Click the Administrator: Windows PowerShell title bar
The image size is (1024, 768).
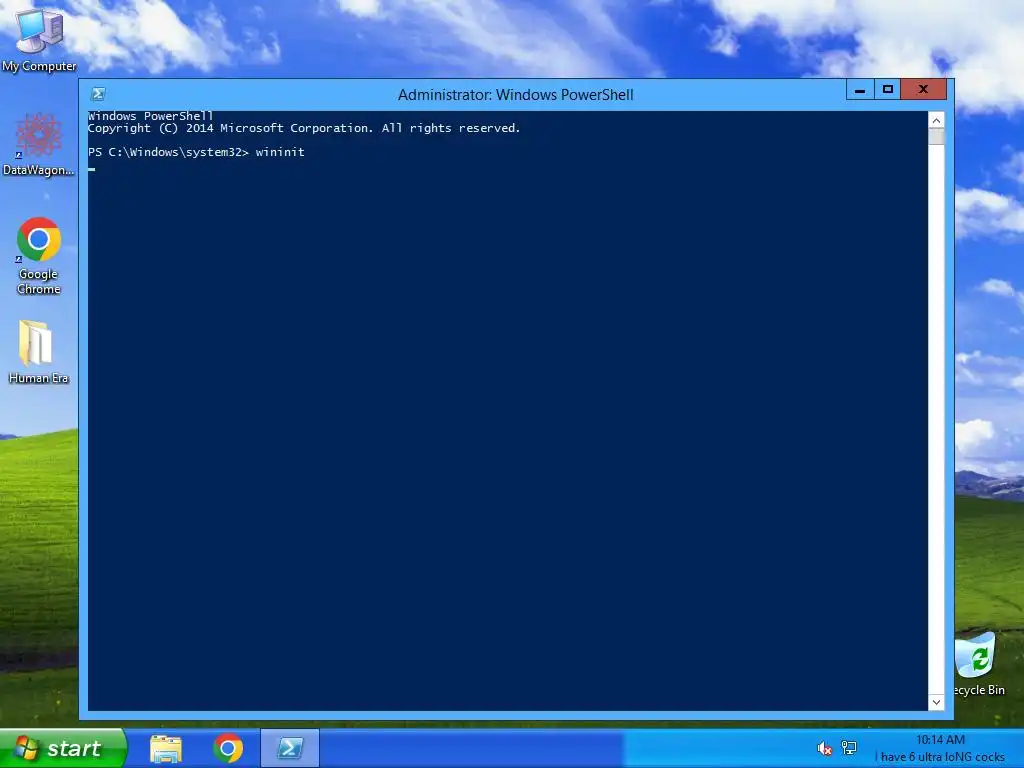coord(515,95)
